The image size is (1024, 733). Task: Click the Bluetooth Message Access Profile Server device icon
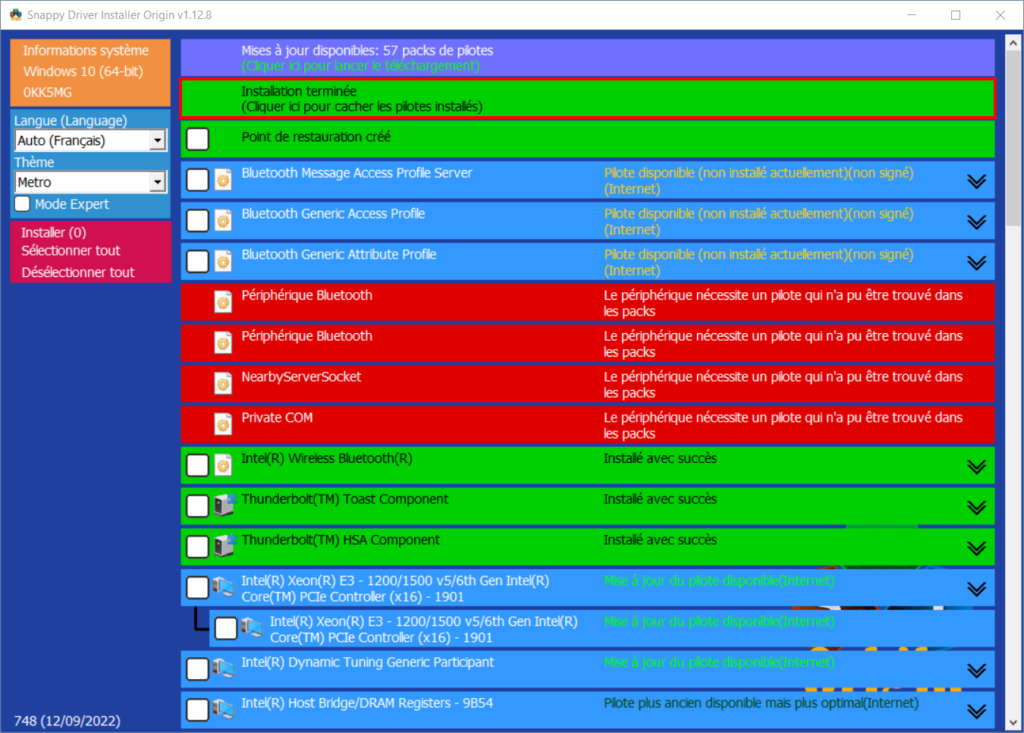point(223,180)
